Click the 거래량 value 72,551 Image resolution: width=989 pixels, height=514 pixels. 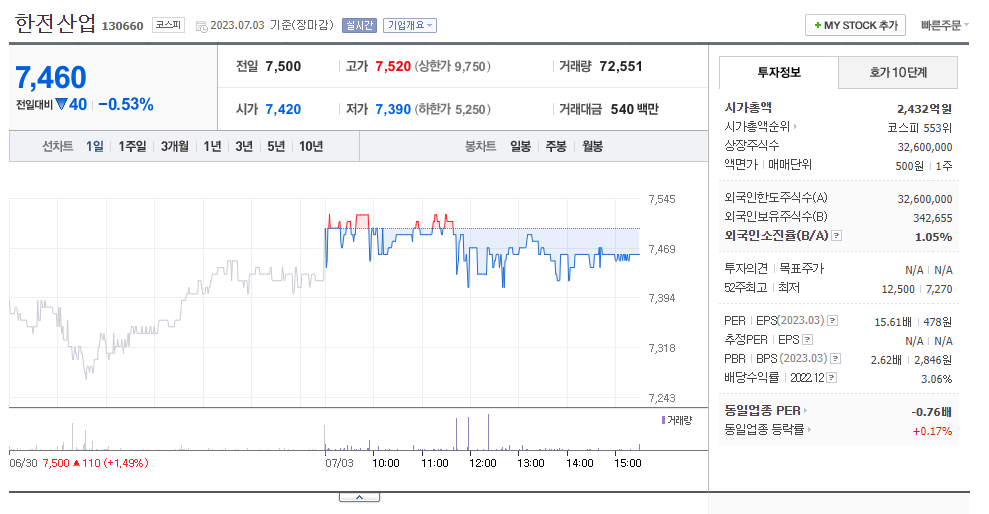click(x=621, y=66)
